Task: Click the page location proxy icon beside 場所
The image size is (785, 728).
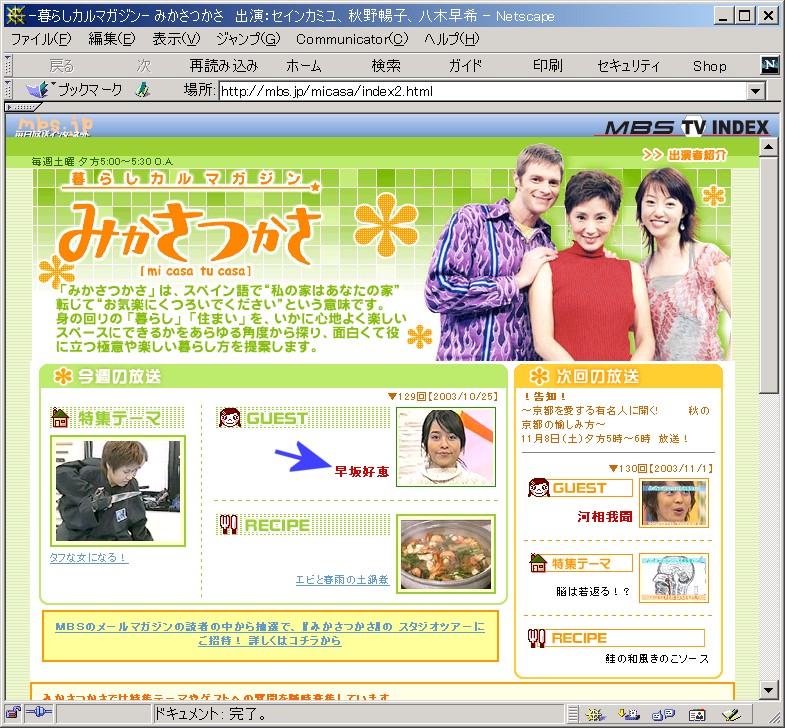Action: point(143,90)
